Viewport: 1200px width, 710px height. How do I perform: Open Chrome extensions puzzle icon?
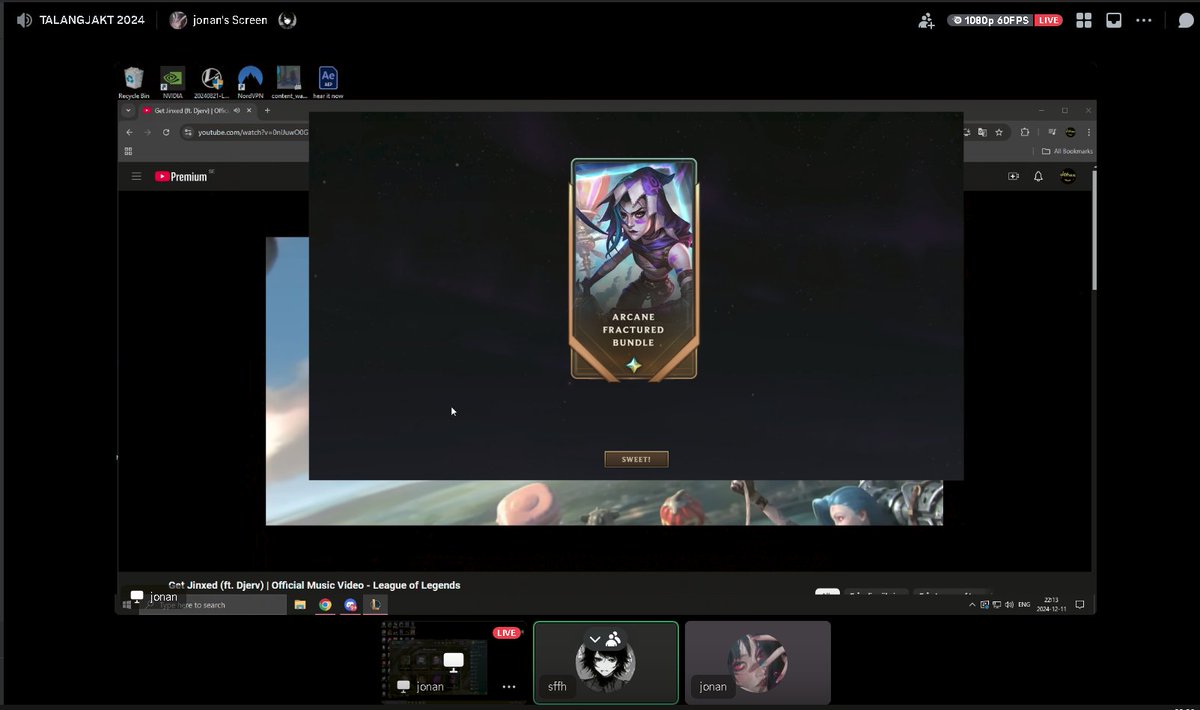point(1025,132)
